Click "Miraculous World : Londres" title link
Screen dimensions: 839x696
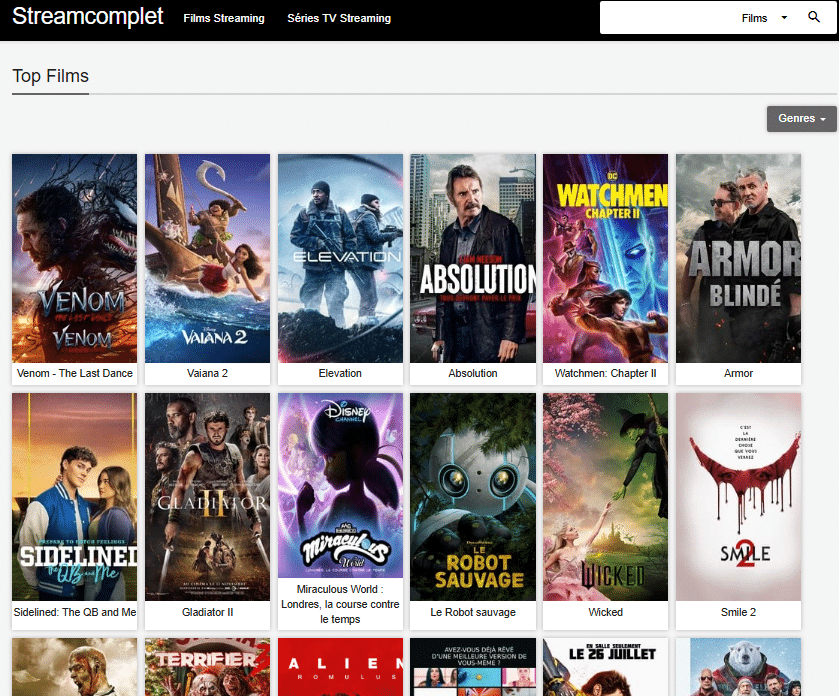340,604
